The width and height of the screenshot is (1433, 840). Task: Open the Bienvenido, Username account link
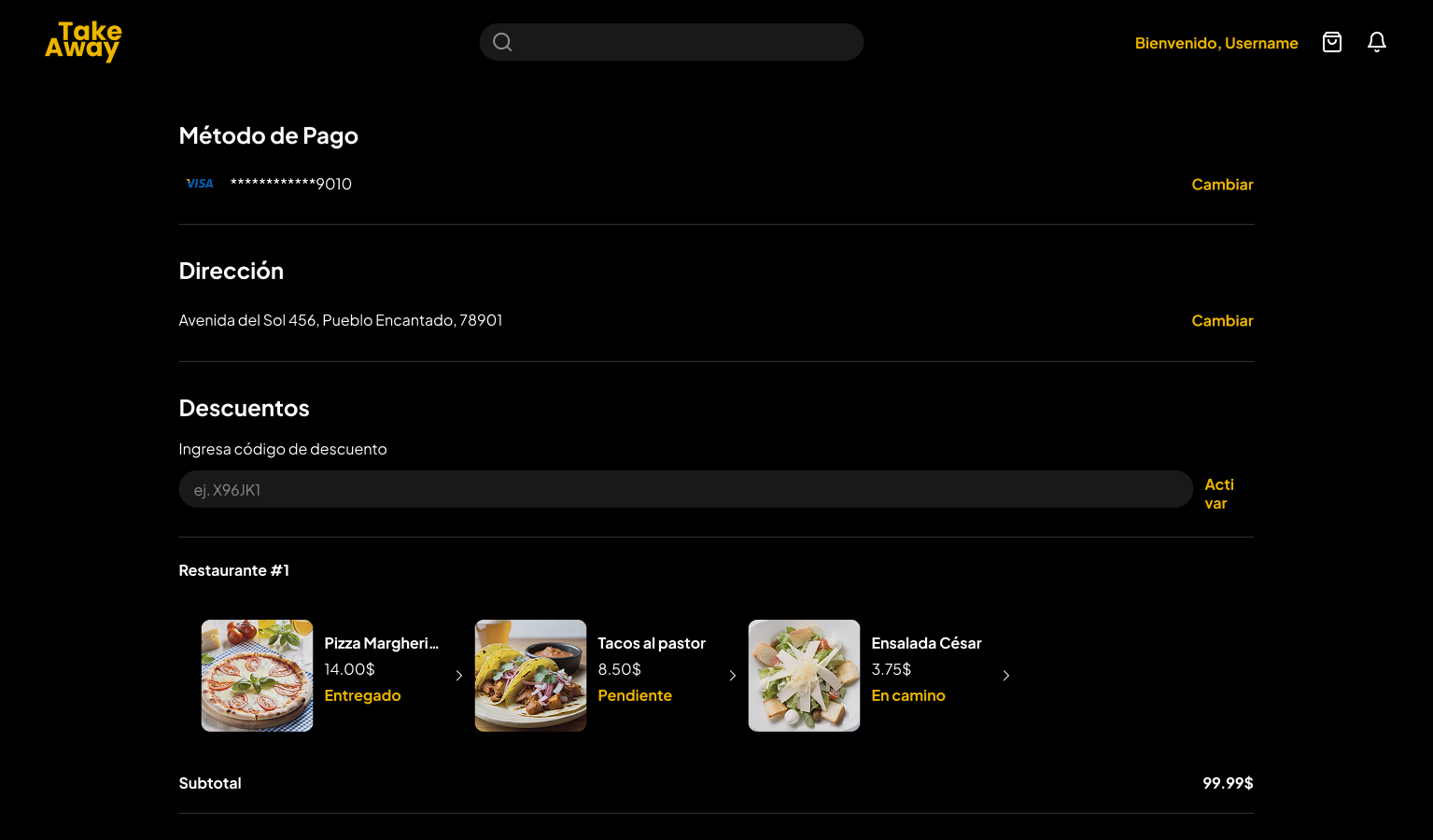tap(1215, 43)
